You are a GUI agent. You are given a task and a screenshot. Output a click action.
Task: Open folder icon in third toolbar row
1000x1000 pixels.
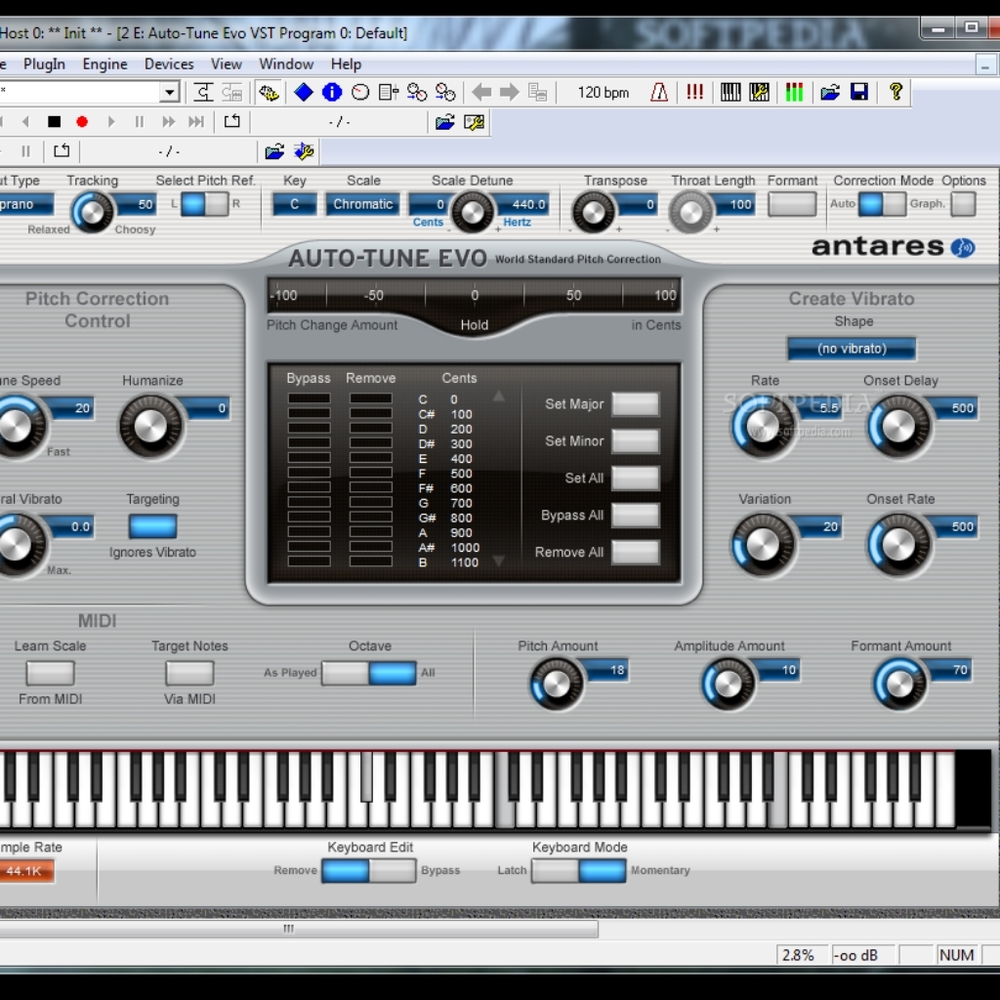click(274, 152)
